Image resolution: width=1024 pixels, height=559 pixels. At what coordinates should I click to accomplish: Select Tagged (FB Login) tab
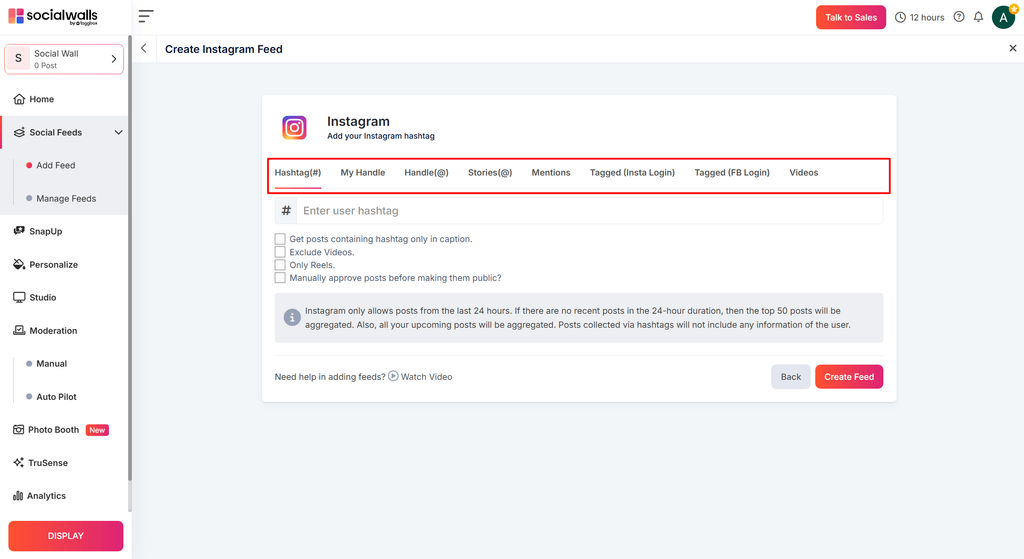(x=732, y=173)
